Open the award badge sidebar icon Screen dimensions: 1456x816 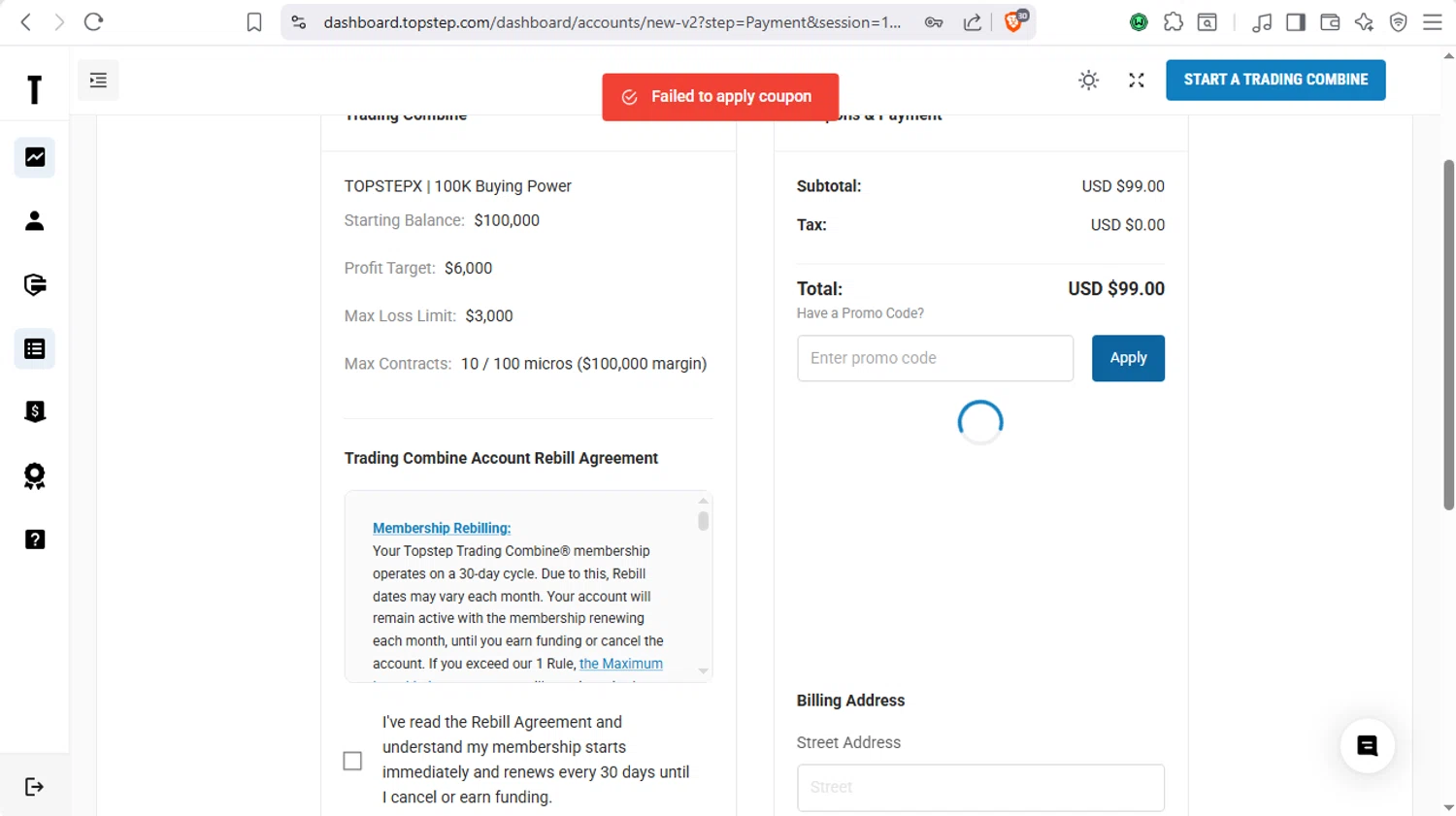click(x=35, y=475)
